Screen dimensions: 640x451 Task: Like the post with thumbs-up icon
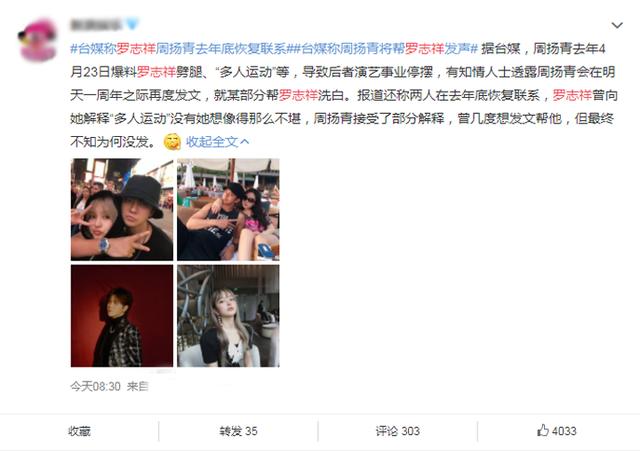click(x=557, y=431)
